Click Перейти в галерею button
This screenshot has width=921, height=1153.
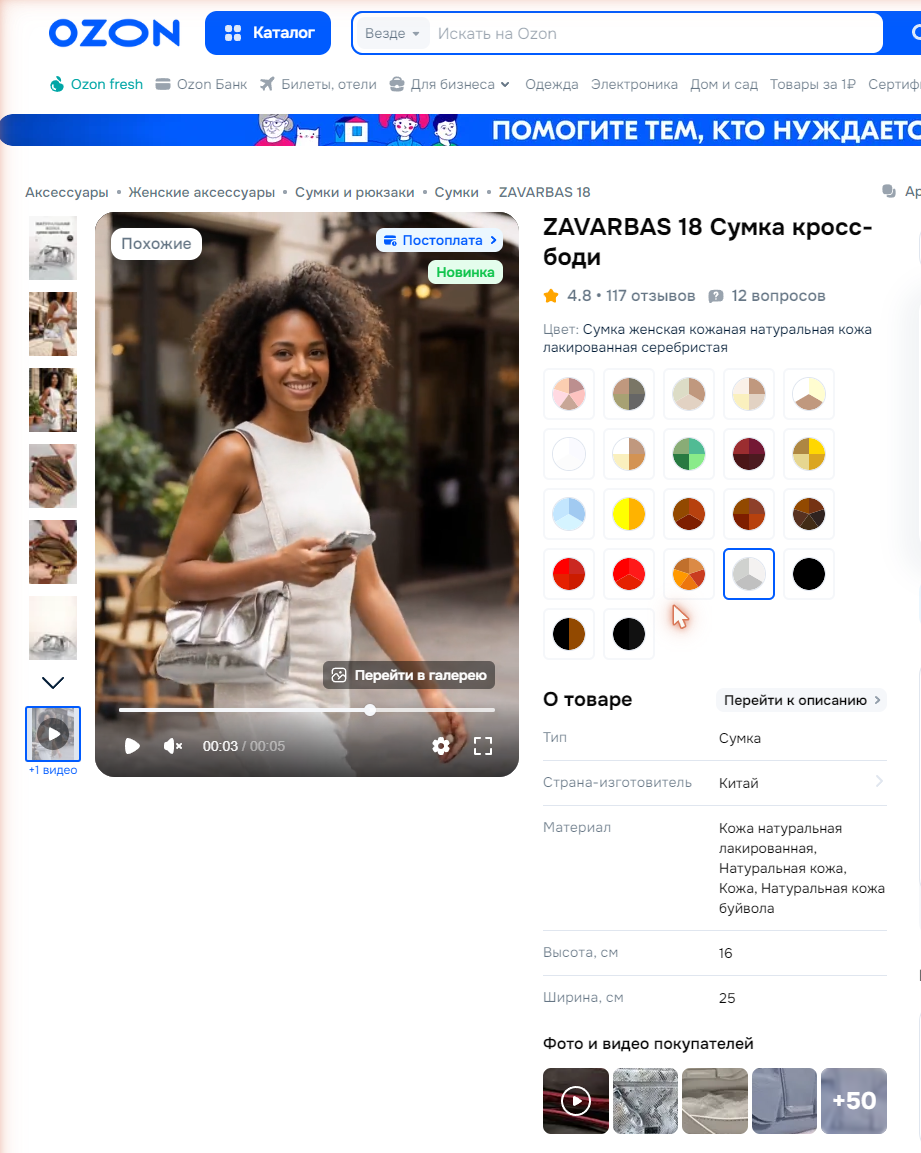[x=409, y=675]
